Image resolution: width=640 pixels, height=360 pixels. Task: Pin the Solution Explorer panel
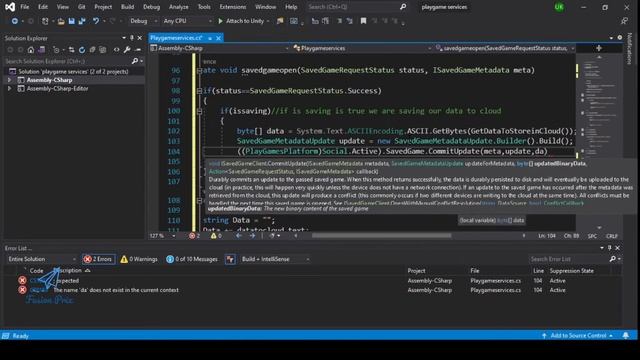coord(132,38)
